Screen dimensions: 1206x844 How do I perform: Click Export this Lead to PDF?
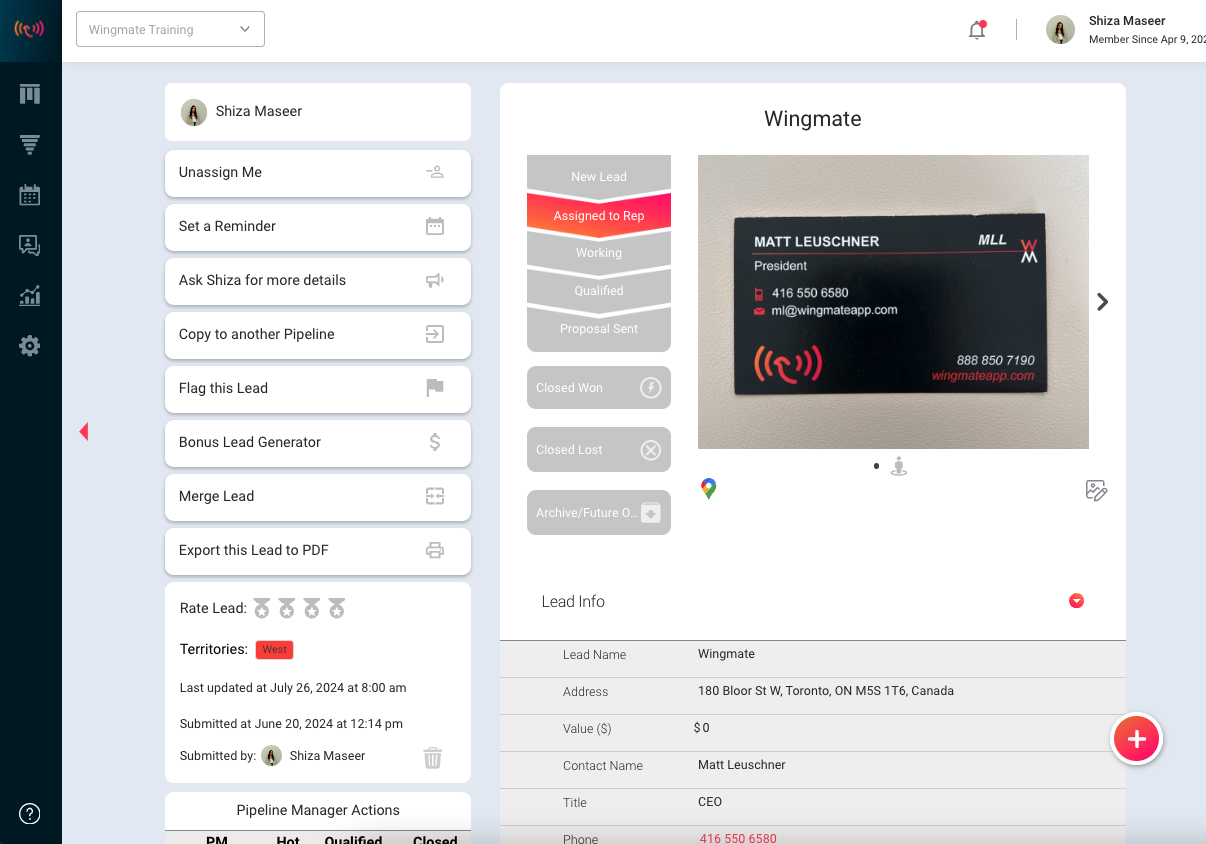[318, 550]
